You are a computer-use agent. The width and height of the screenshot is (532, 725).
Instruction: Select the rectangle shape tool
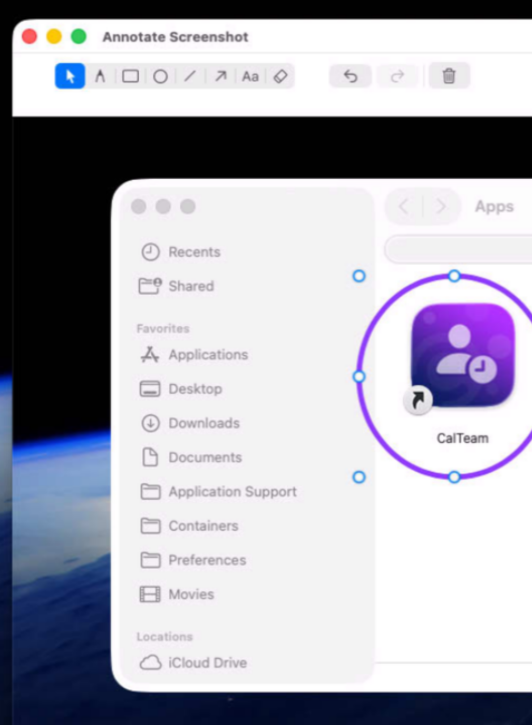click(x=130, y=76)
